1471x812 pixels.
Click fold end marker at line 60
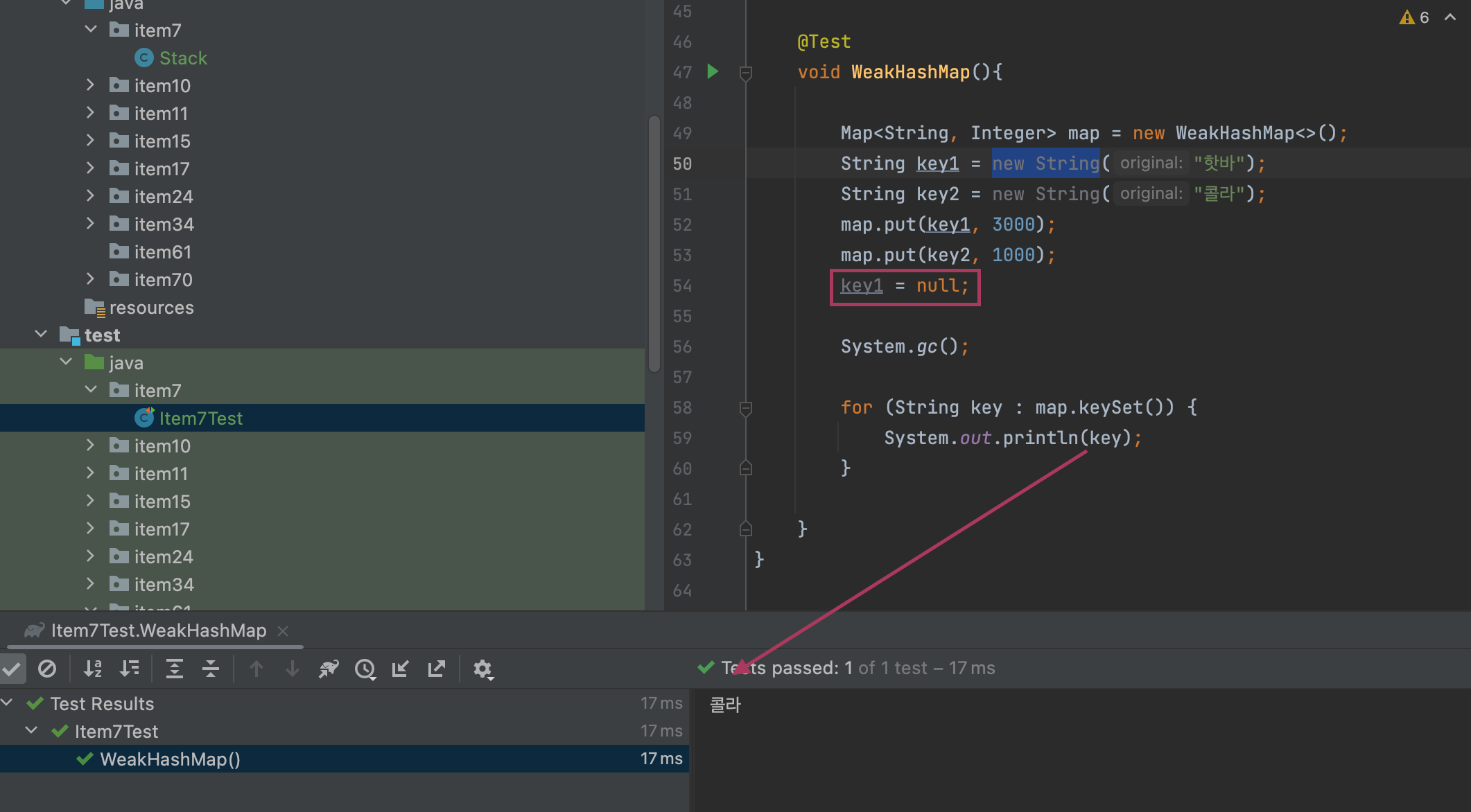tap(746, 468)
